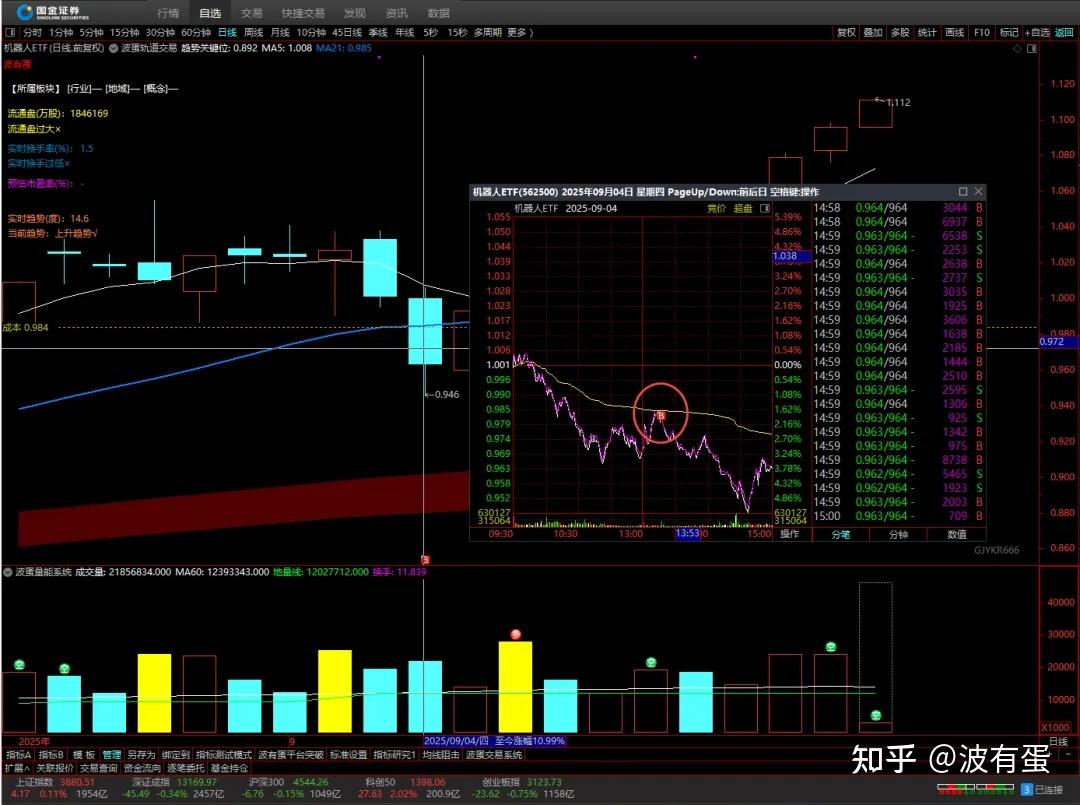Screen dimensions: 1080x805
Task: Click the 模板 button
Action: click(84, 755)
